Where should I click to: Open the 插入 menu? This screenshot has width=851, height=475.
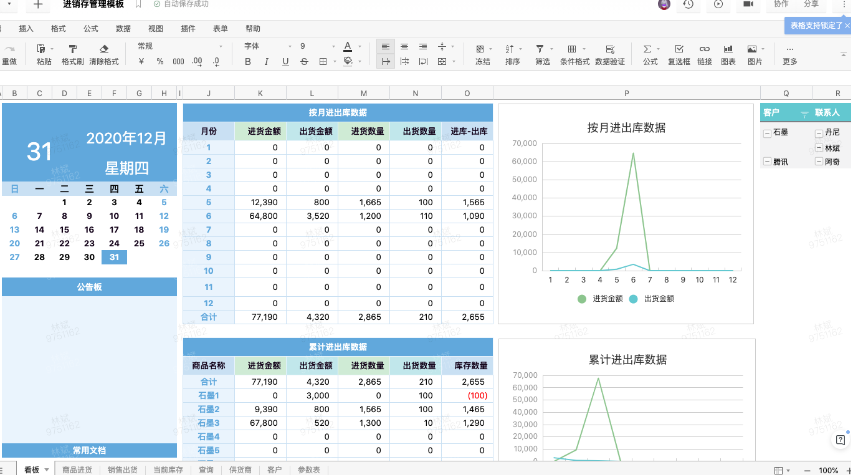pos(26,29)
